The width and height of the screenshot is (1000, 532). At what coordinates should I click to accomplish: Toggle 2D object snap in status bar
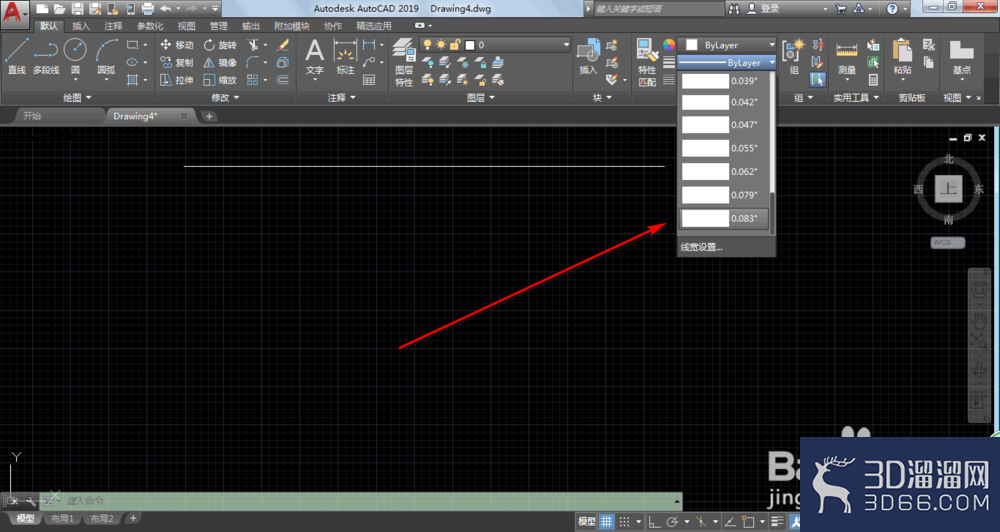[x=748, y=521]
